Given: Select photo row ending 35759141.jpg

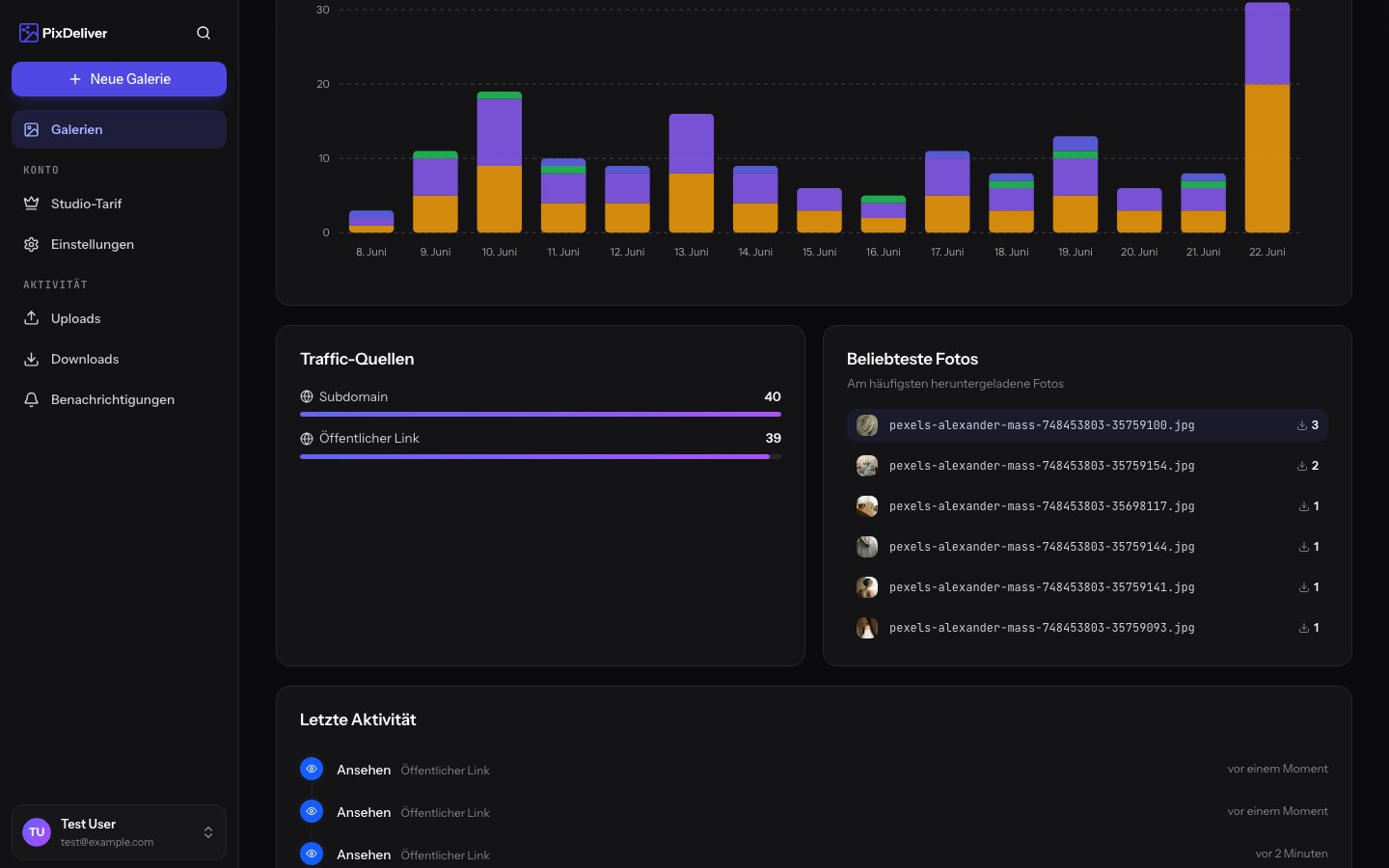Looking at the screenshot, I should point(1087,587).
